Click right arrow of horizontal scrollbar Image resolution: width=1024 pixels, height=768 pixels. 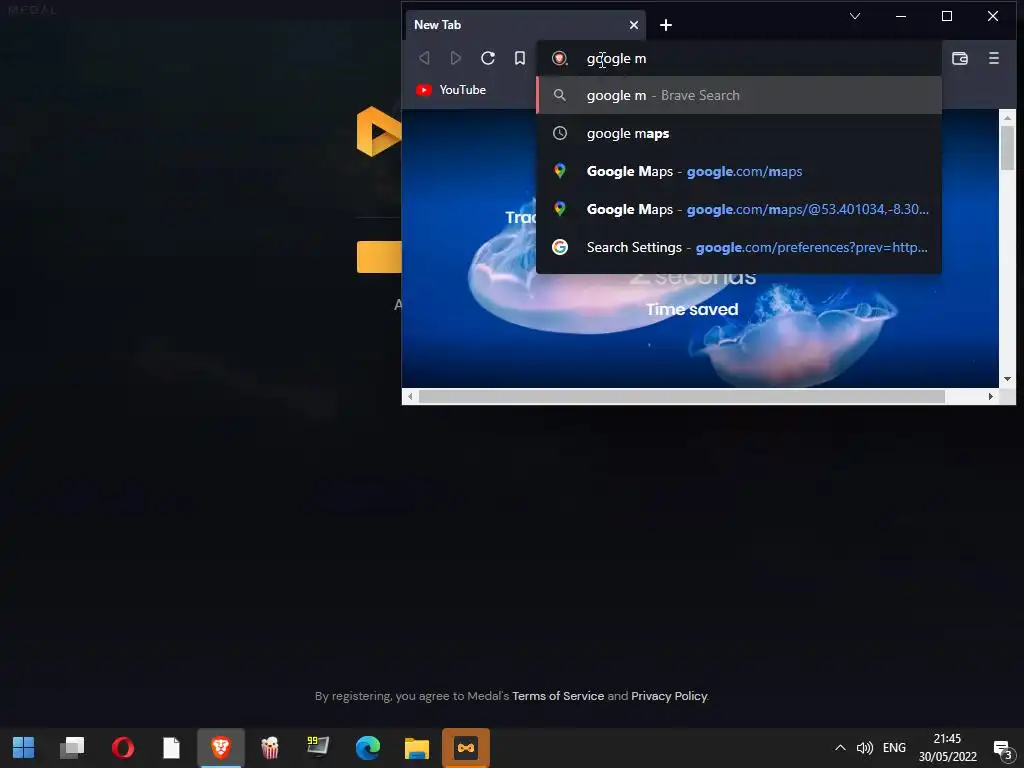click(x=991, y=396)
